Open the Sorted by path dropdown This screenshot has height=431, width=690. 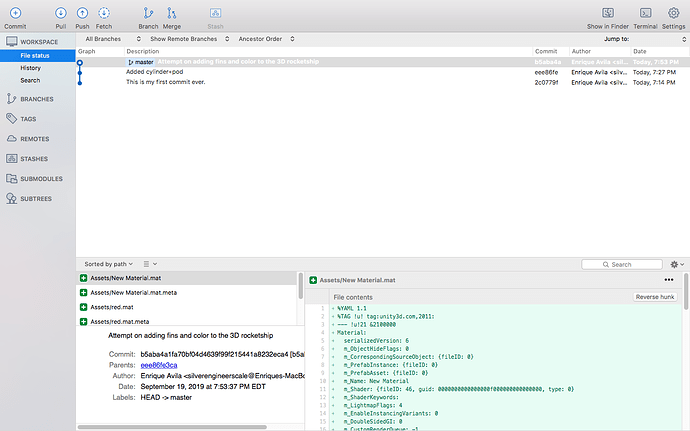click(109, 264)
